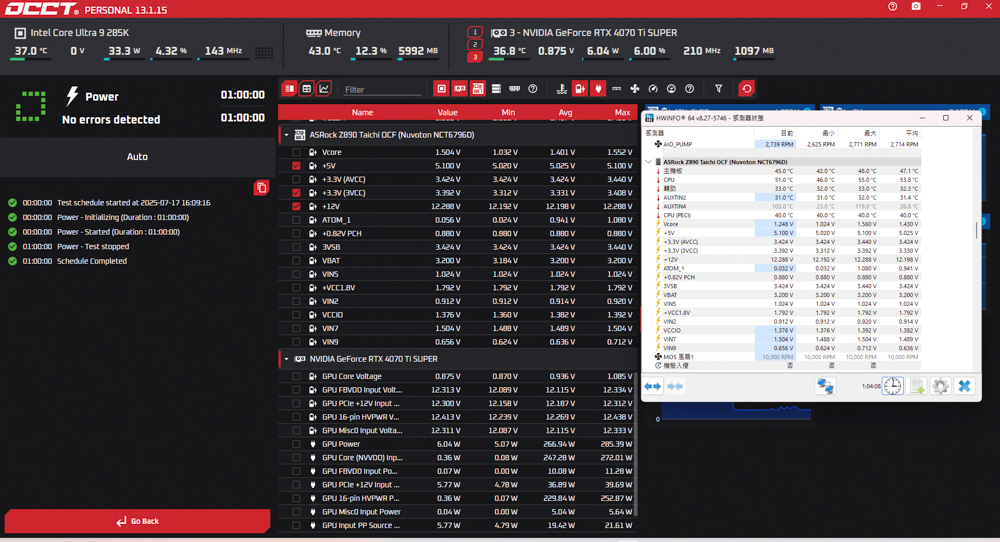1000x542 pixels.
Task: Toggle the fan sensor type filter
Action: click(x=635, y=89)
